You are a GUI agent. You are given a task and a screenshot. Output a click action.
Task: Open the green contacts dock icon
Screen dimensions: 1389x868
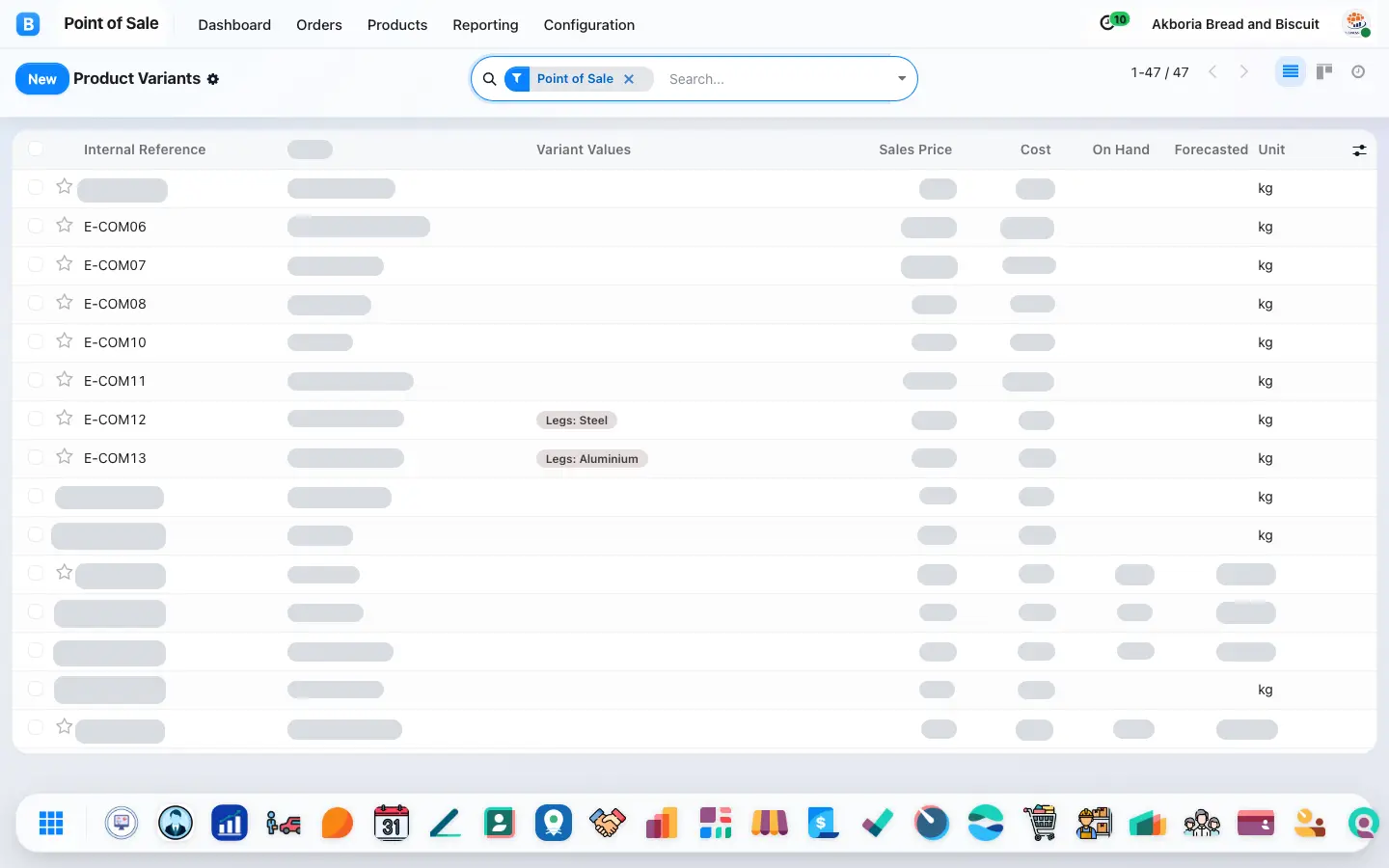(x=500, y=823)
